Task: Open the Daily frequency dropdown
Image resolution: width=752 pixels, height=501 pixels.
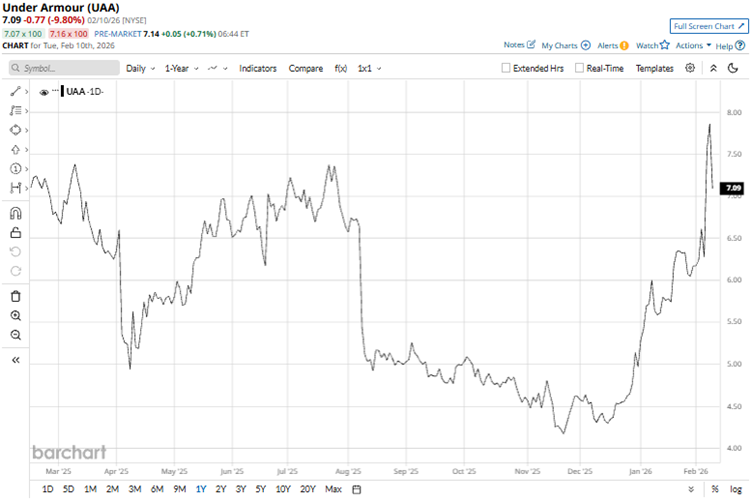Action: (x=141, y=69)
